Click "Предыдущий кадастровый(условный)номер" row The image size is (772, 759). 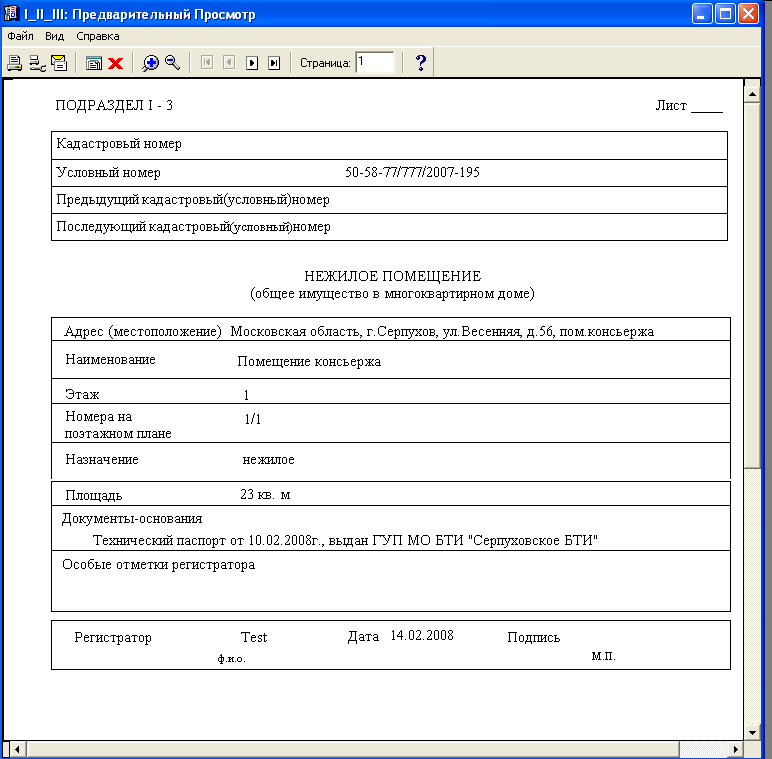click(x=389, y=200)
